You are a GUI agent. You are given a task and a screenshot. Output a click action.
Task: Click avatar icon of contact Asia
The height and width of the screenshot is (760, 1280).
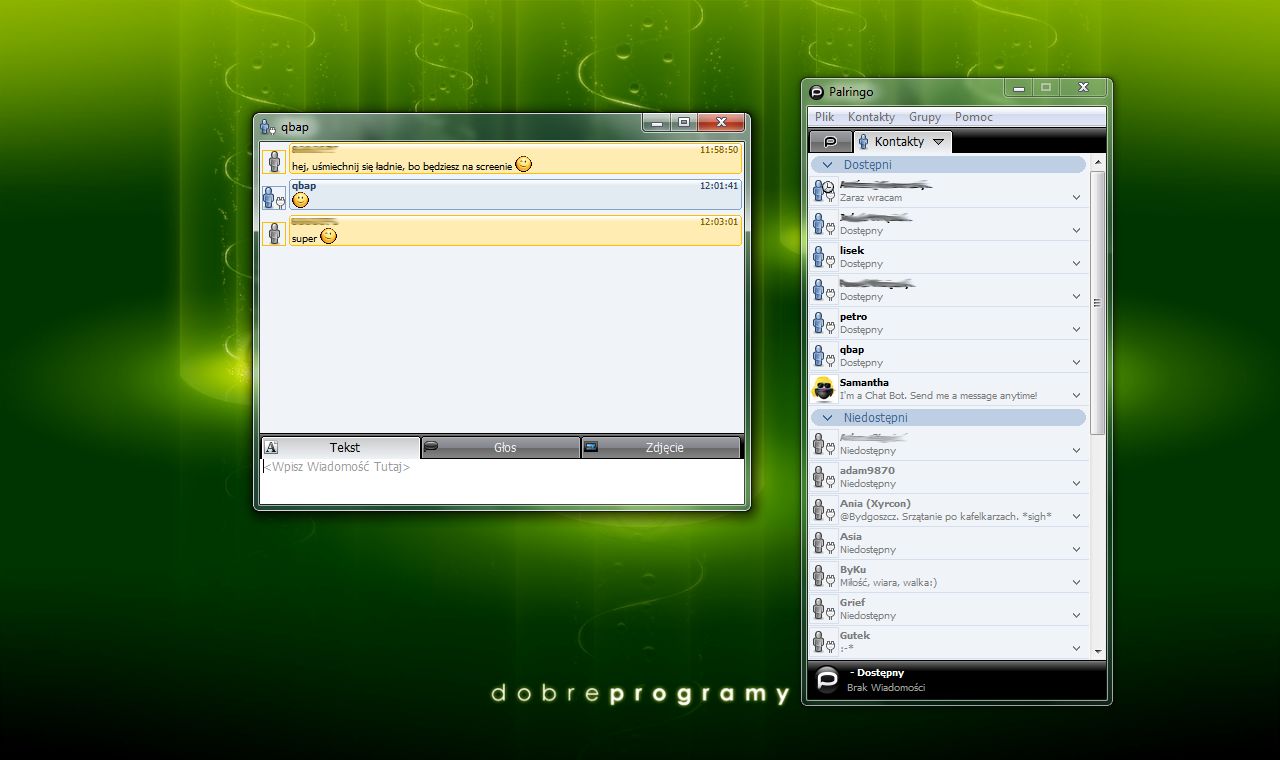(823, 543)
